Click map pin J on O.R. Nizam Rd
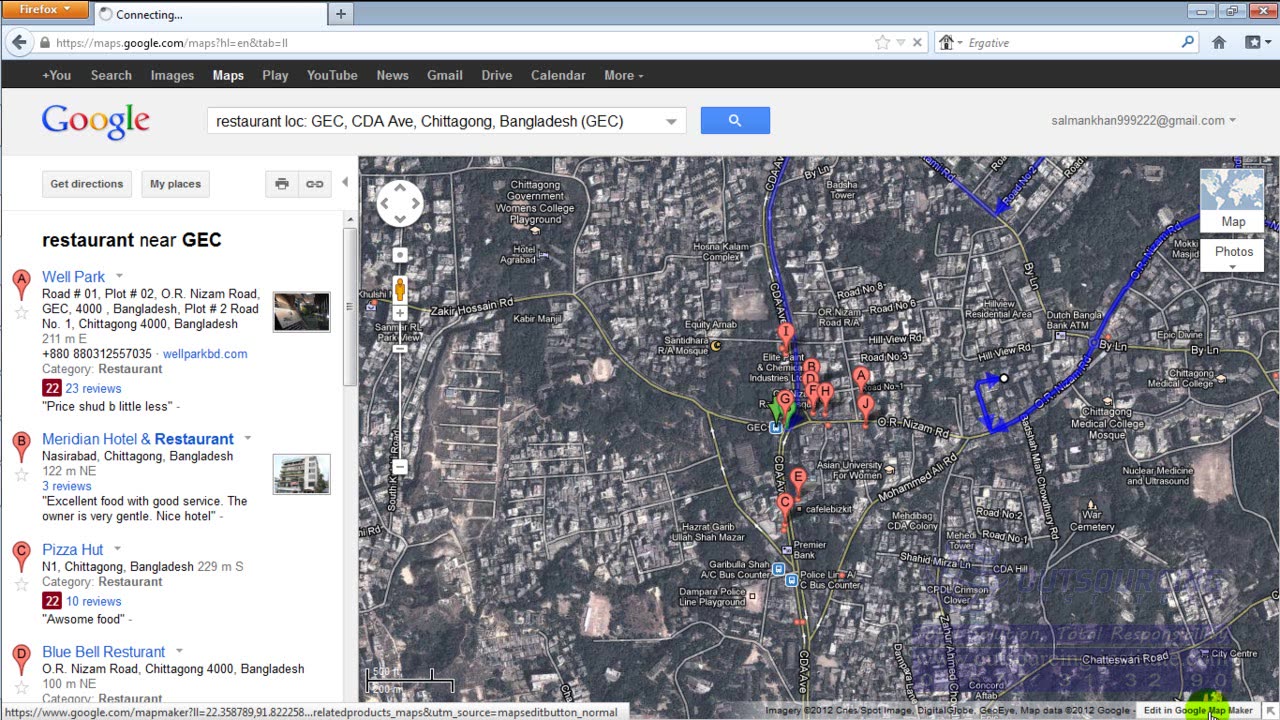The image size is (1280, 720). pos(866,409)
